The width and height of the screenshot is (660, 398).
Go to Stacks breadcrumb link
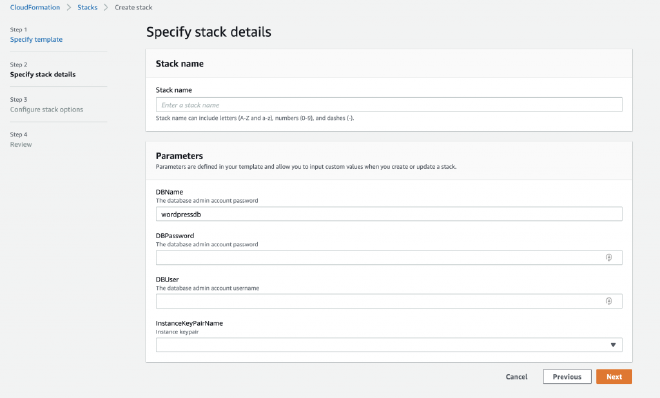(87, 8)
